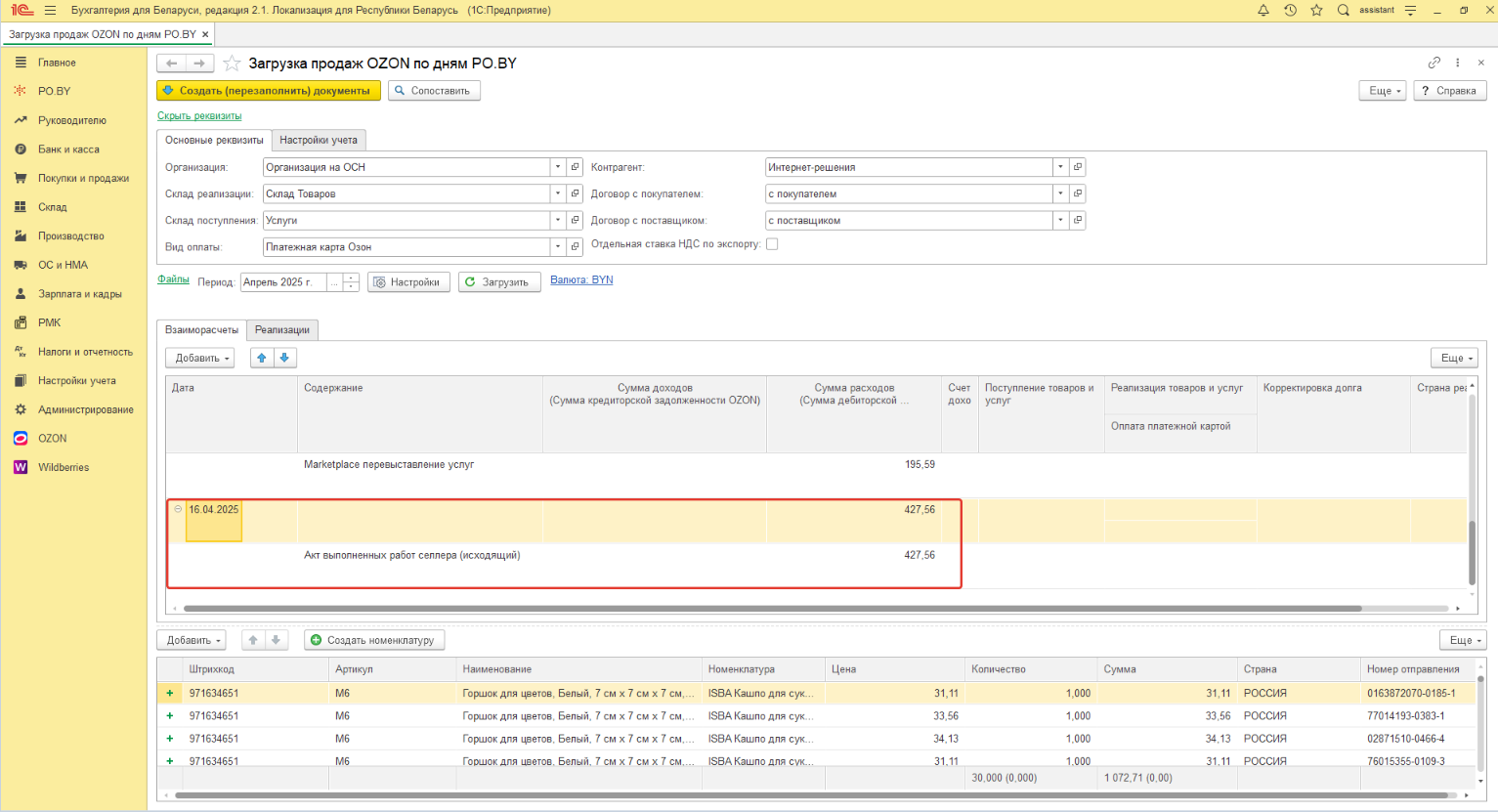
Task: Open Руководителю section
Action: click(73, 120)
